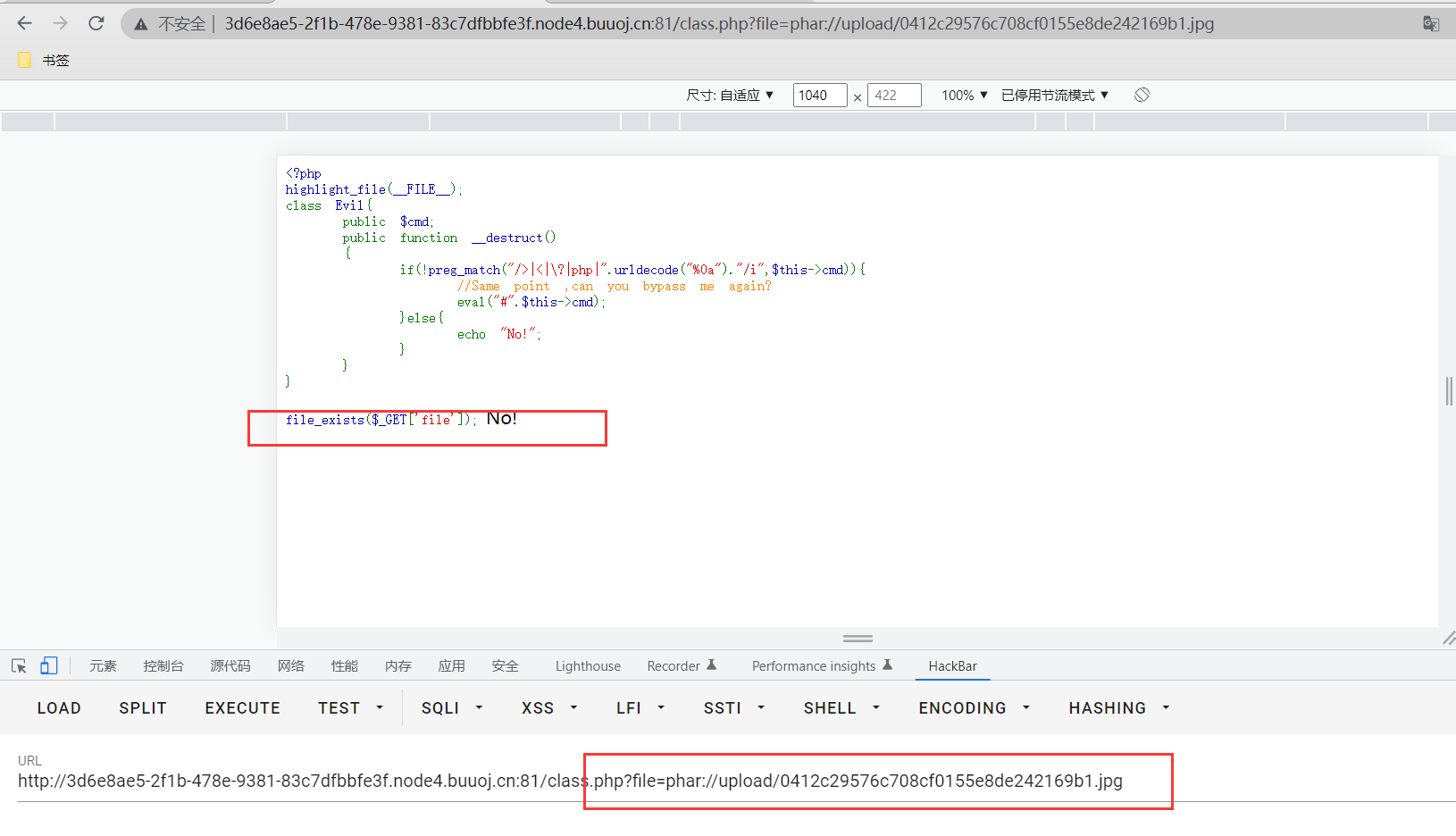The image size is (1456, 836).
Task: Switch to the 性能 Performance tab
Action: pos(345,666)
